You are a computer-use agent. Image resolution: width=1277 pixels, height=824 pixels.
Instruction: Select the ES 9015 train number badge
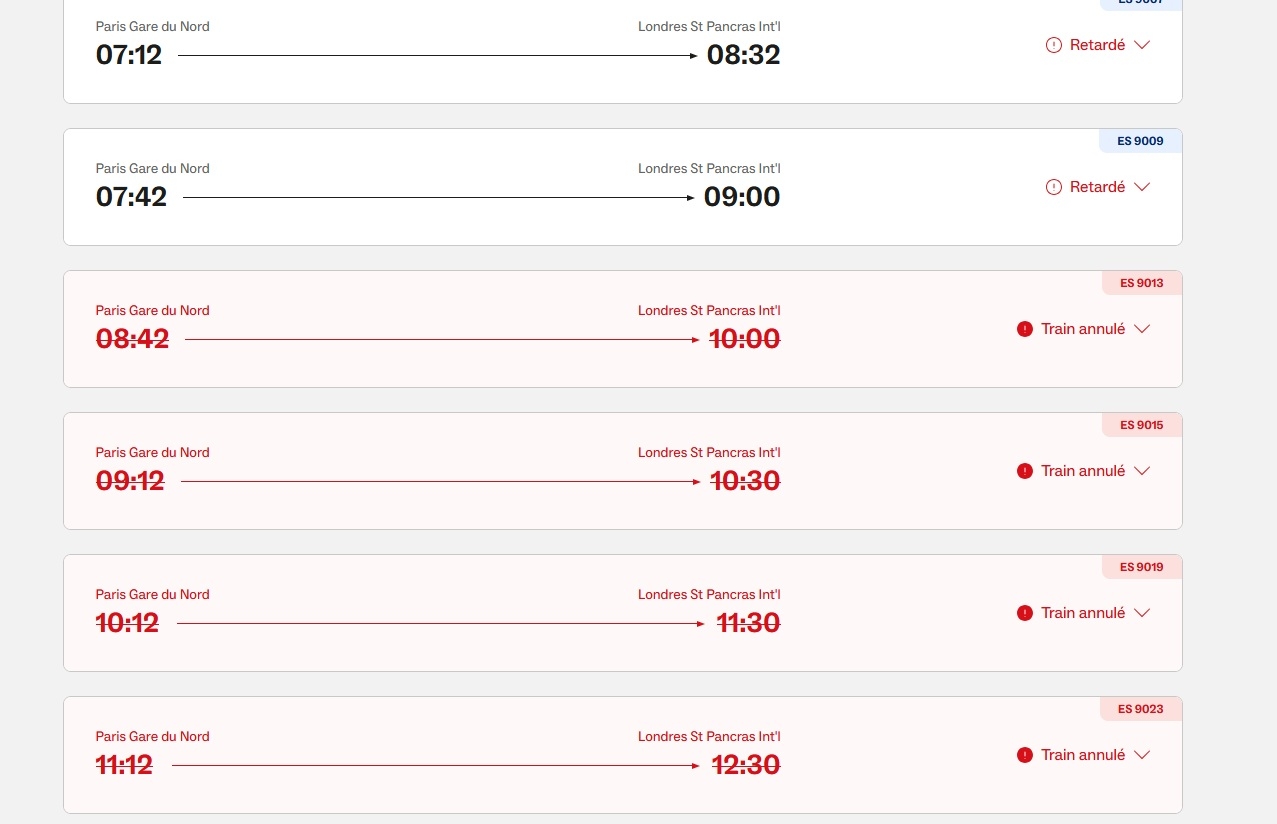(x=1141, y=425)
